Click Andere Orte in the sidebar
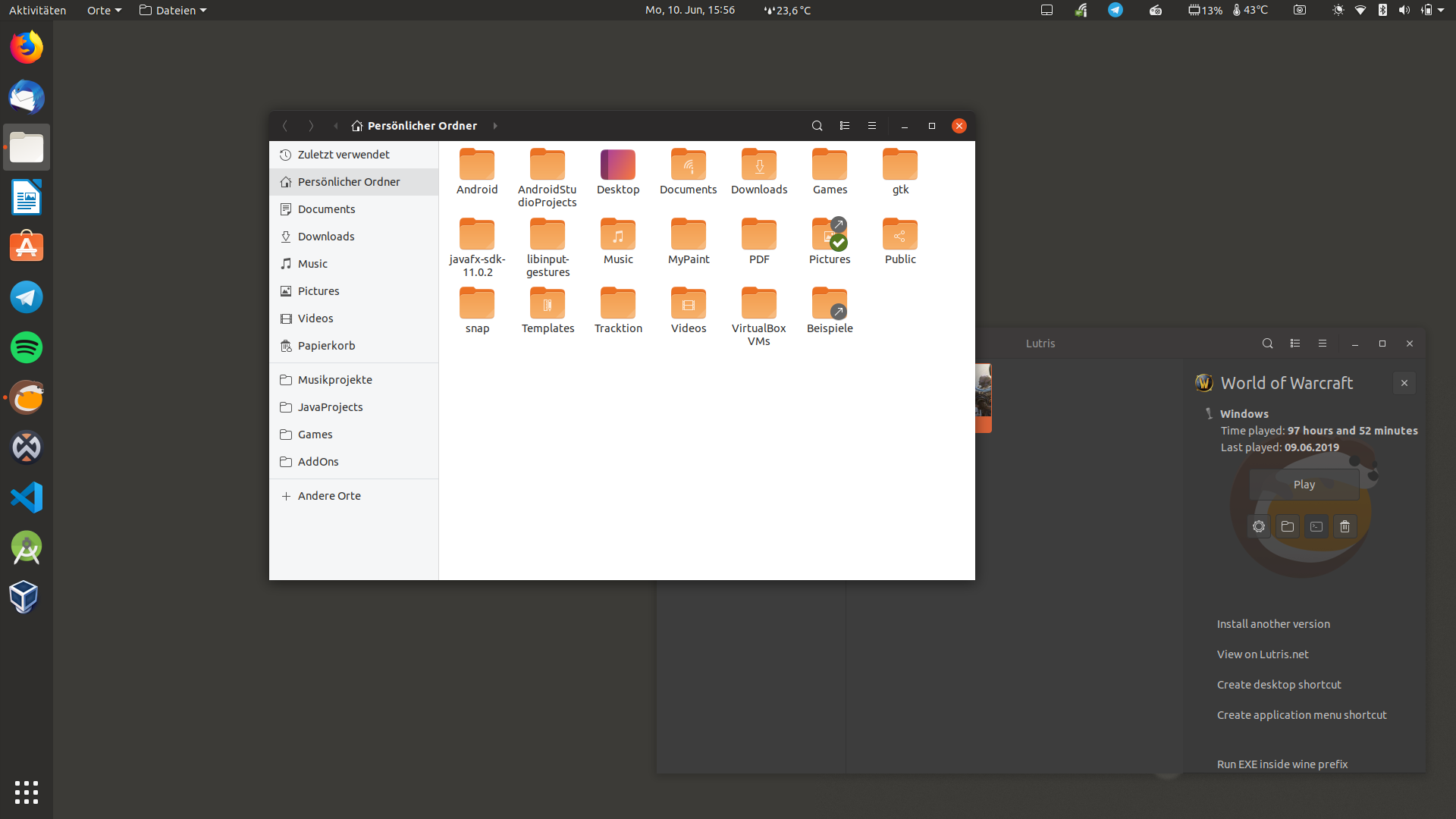Screen dimensions: 1456x819 pos(329,496)
